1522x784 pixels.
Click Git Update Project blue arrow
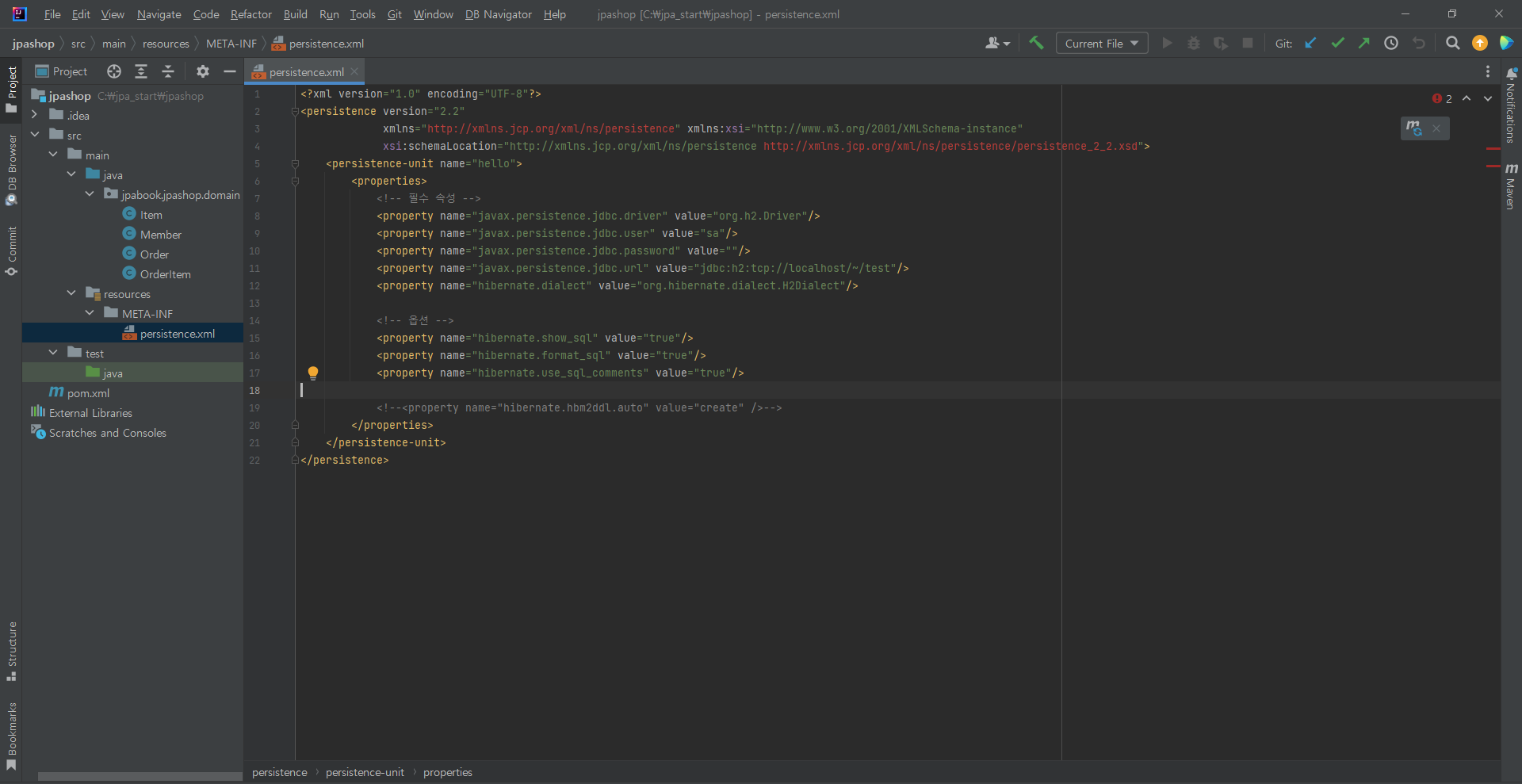coord(1310,43)
